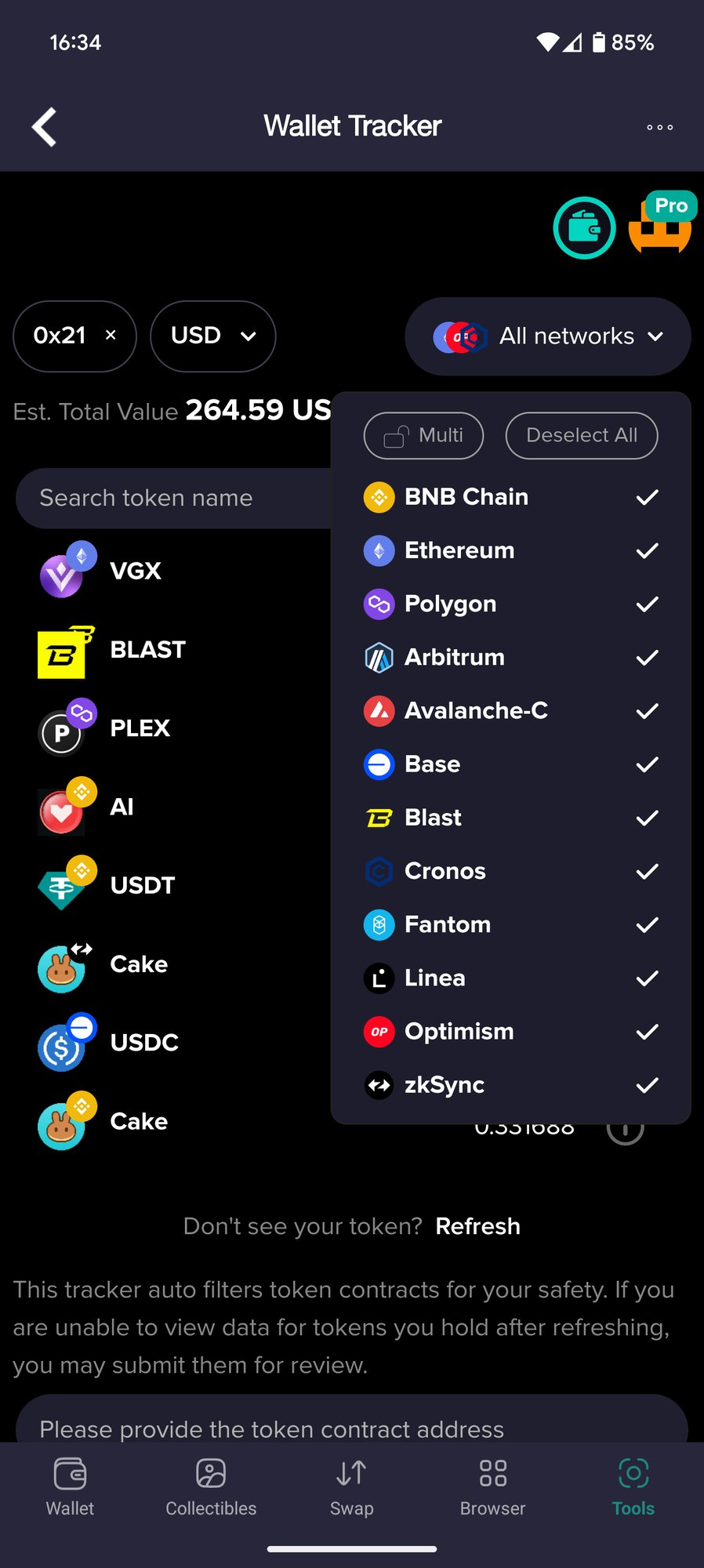Tap the teal wallet icon
Screen dimensions: 704x1568
584,228
